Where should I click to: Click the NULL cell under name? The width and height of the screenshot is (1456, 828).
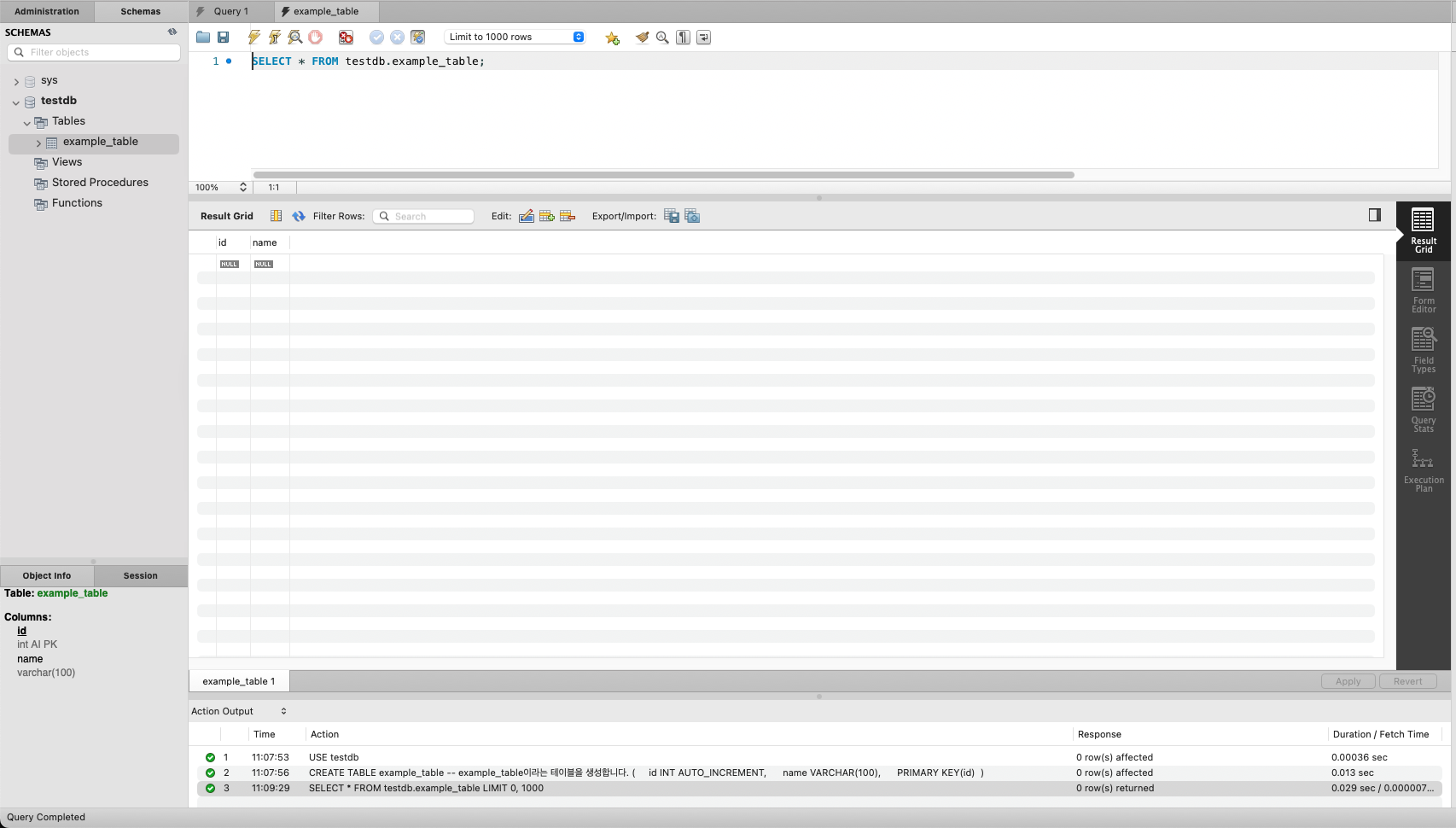point(264,265)
